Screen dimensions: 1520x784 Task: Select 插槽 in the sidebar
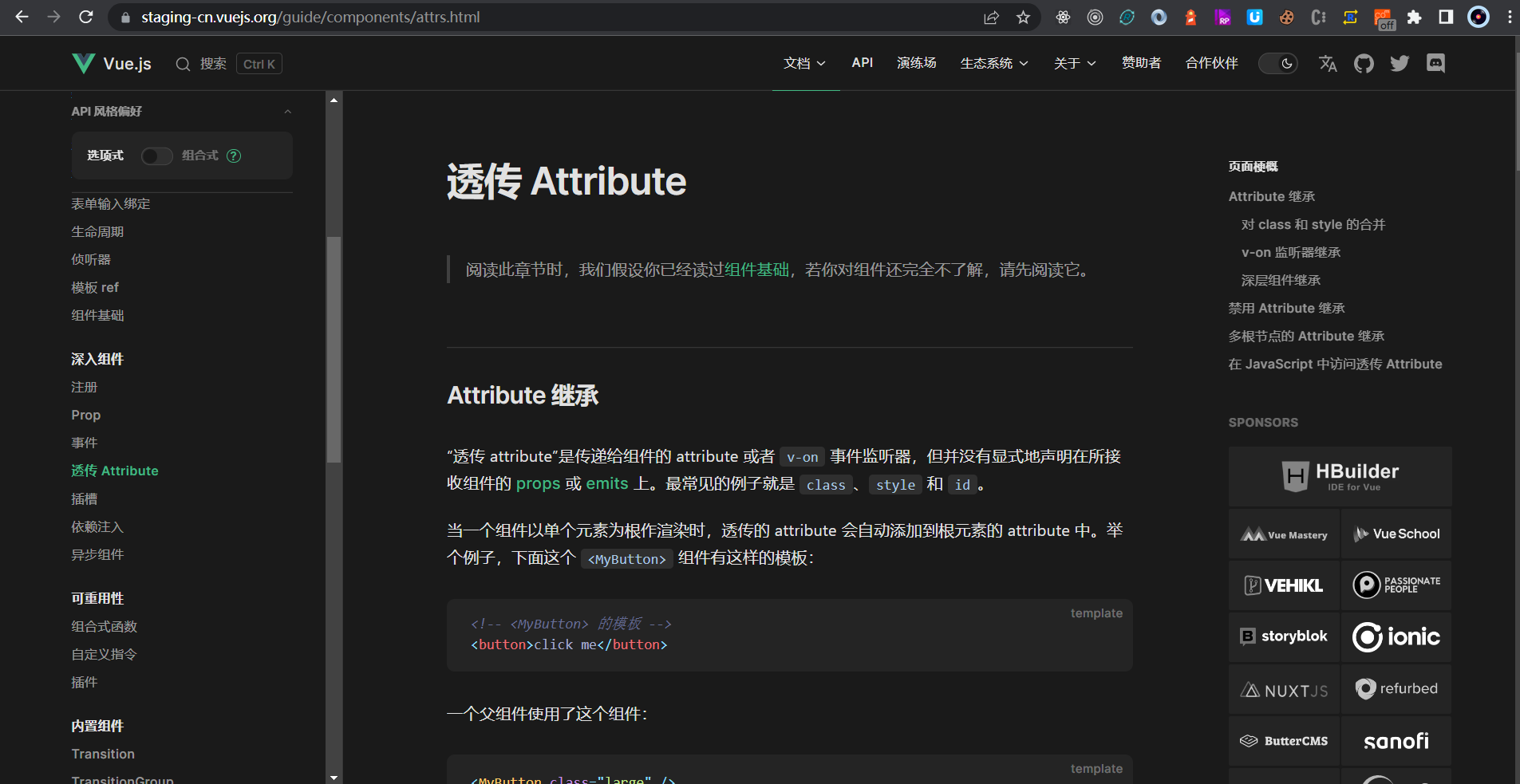pyautogui.click(x=85, y=498)
